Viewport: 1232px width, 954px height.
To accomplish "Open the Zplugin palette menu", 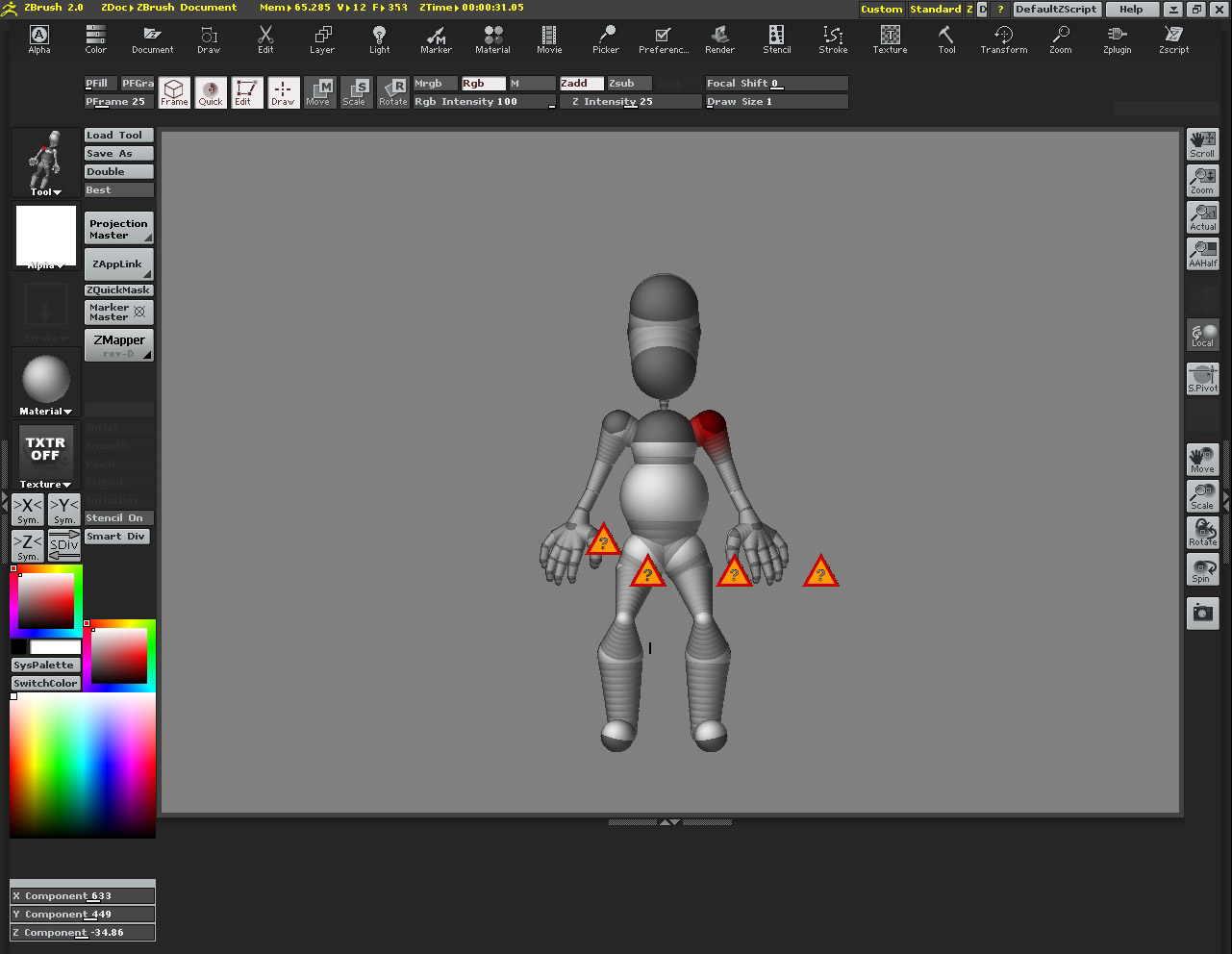I will [x=1117, y=40].
